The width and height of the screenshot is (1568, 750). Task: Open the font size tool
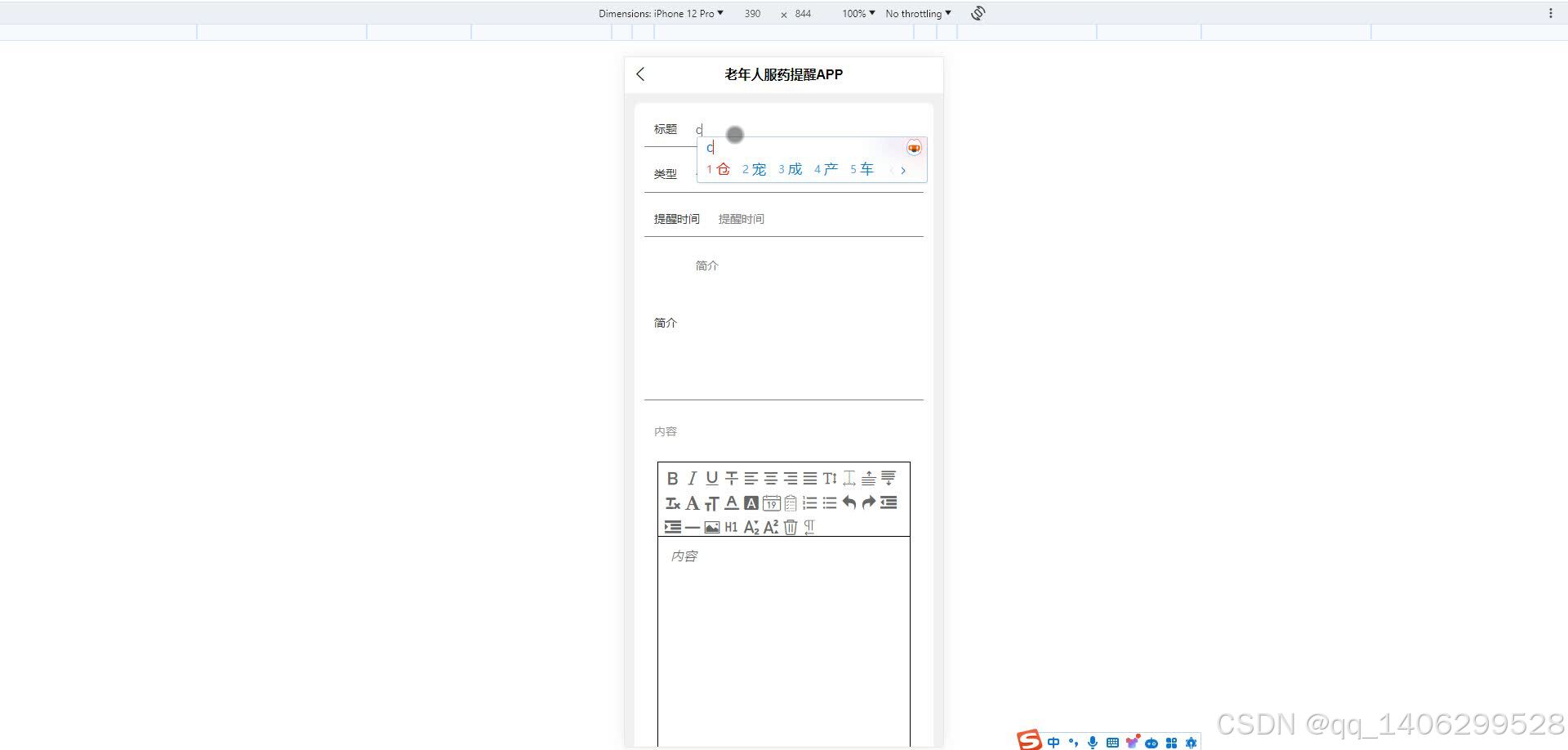pyautogui.click(x=711, y=503)
